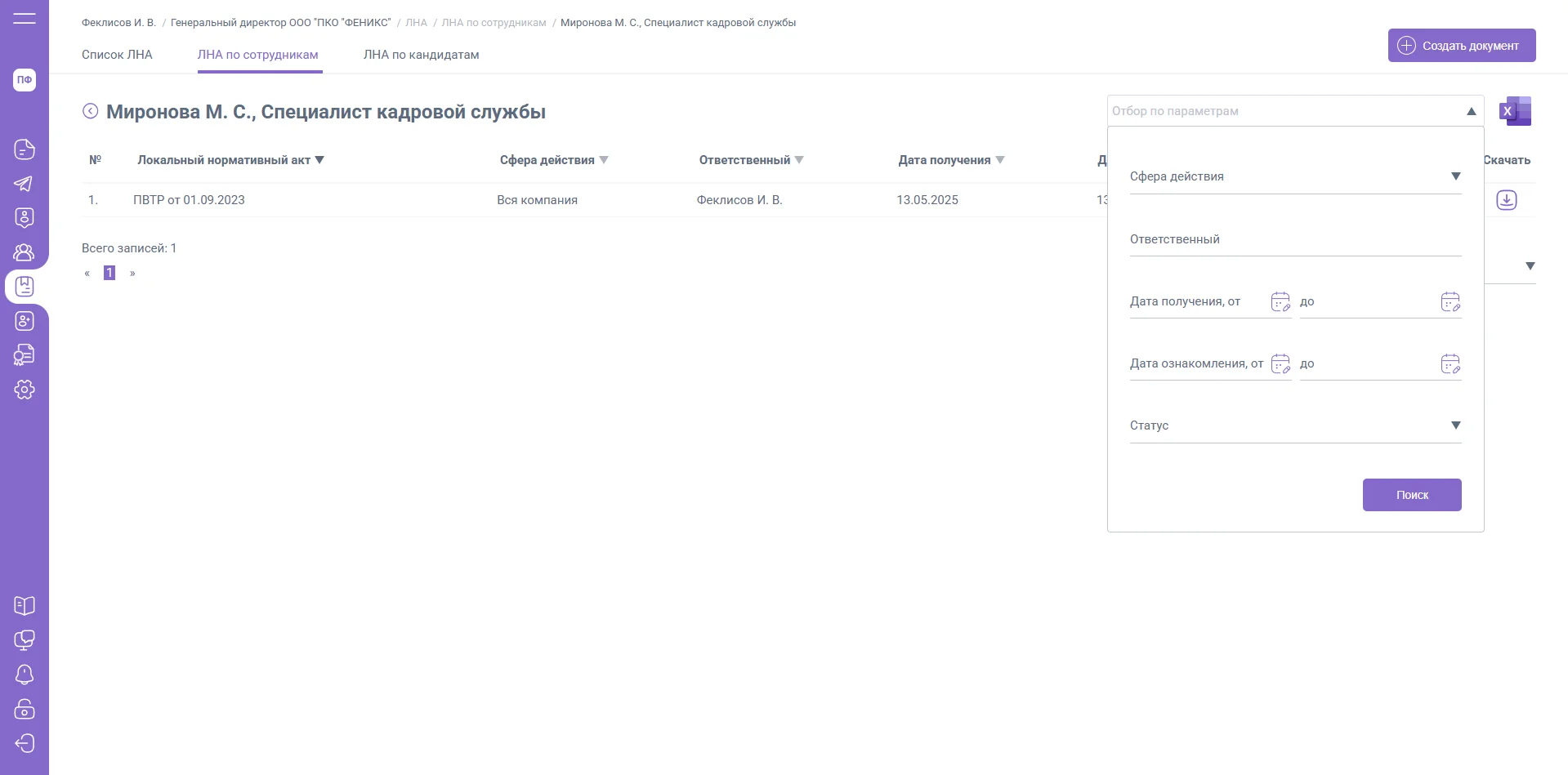
Task: Click the paper plane icon in sidebar
Action: 25,184
